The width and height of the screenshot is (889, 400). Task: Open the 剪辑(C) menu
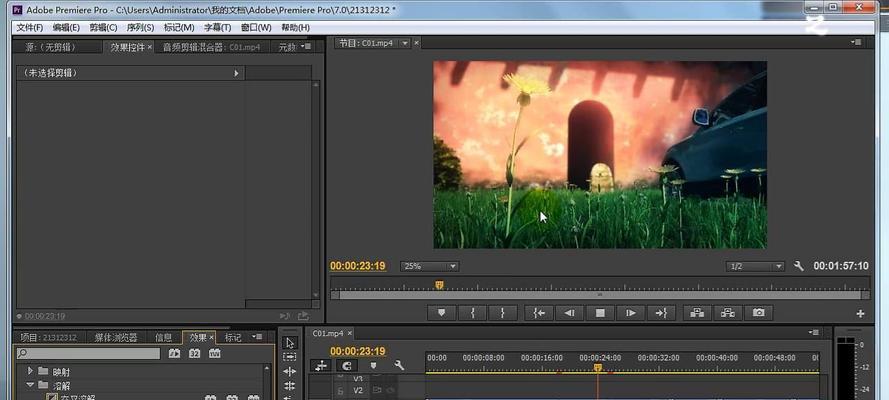[x=103, y=27]
